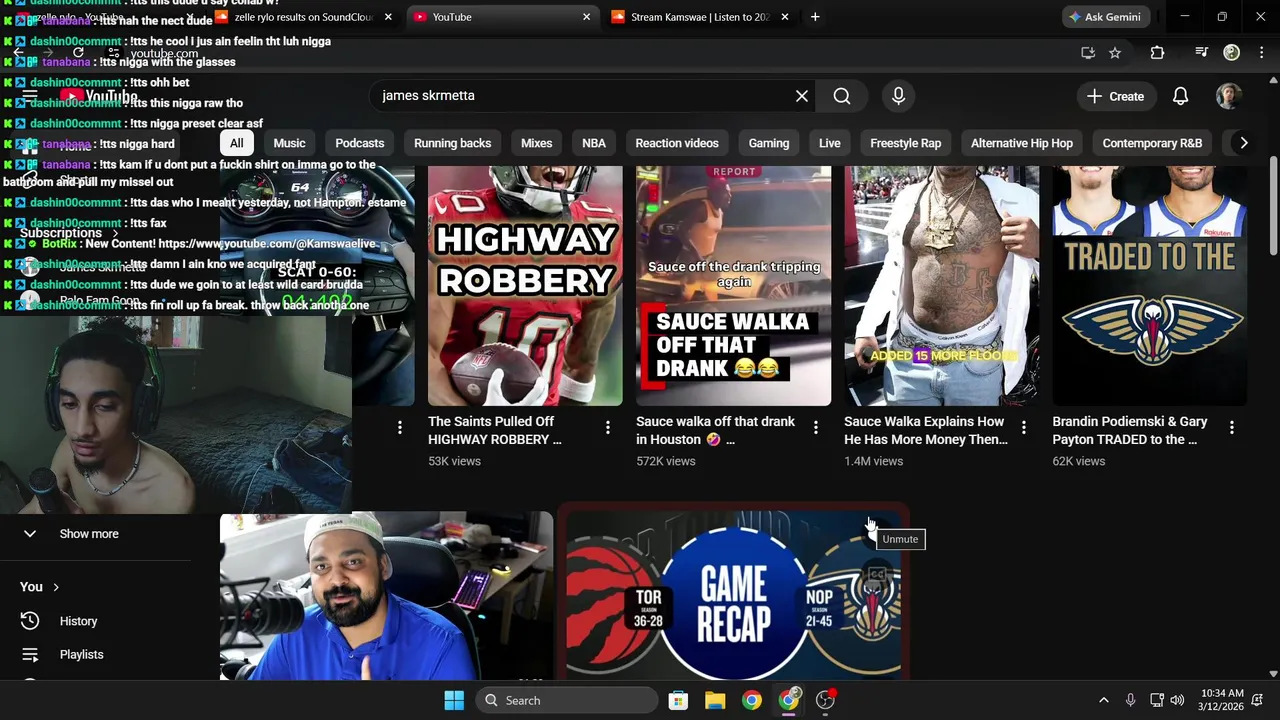This screenshot has height=720, width=1280.
Task: Select the Freestyle Rap filter chip
Action: tap(906, 143)
